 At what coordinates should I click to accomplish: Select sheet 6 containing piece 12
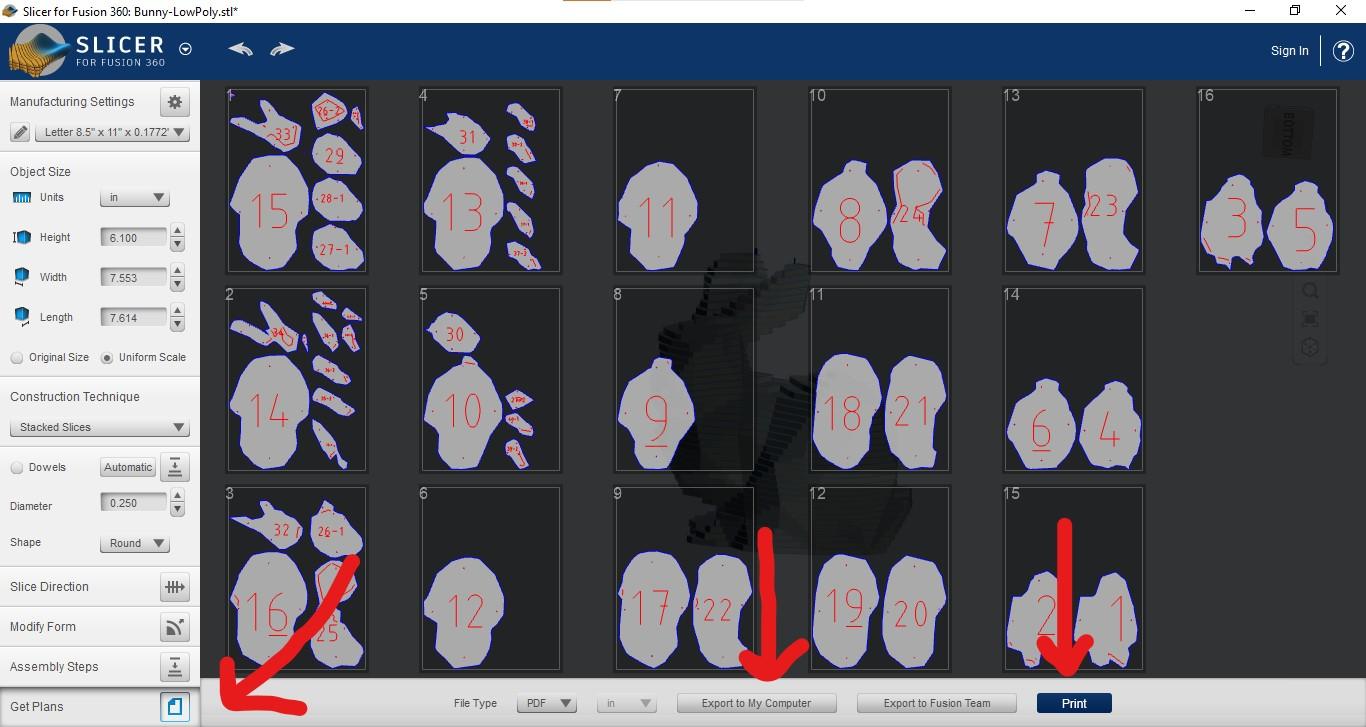click(491, 579)
